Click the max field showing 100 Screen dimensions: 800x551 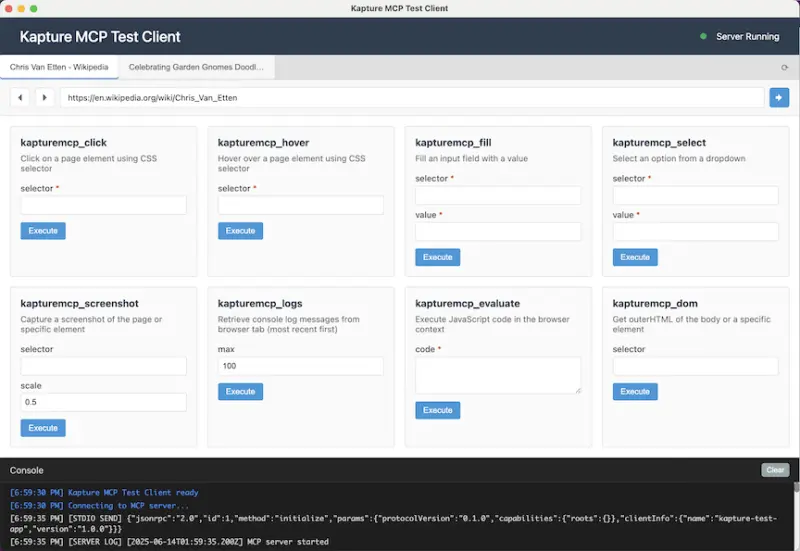tap(301, 366)
